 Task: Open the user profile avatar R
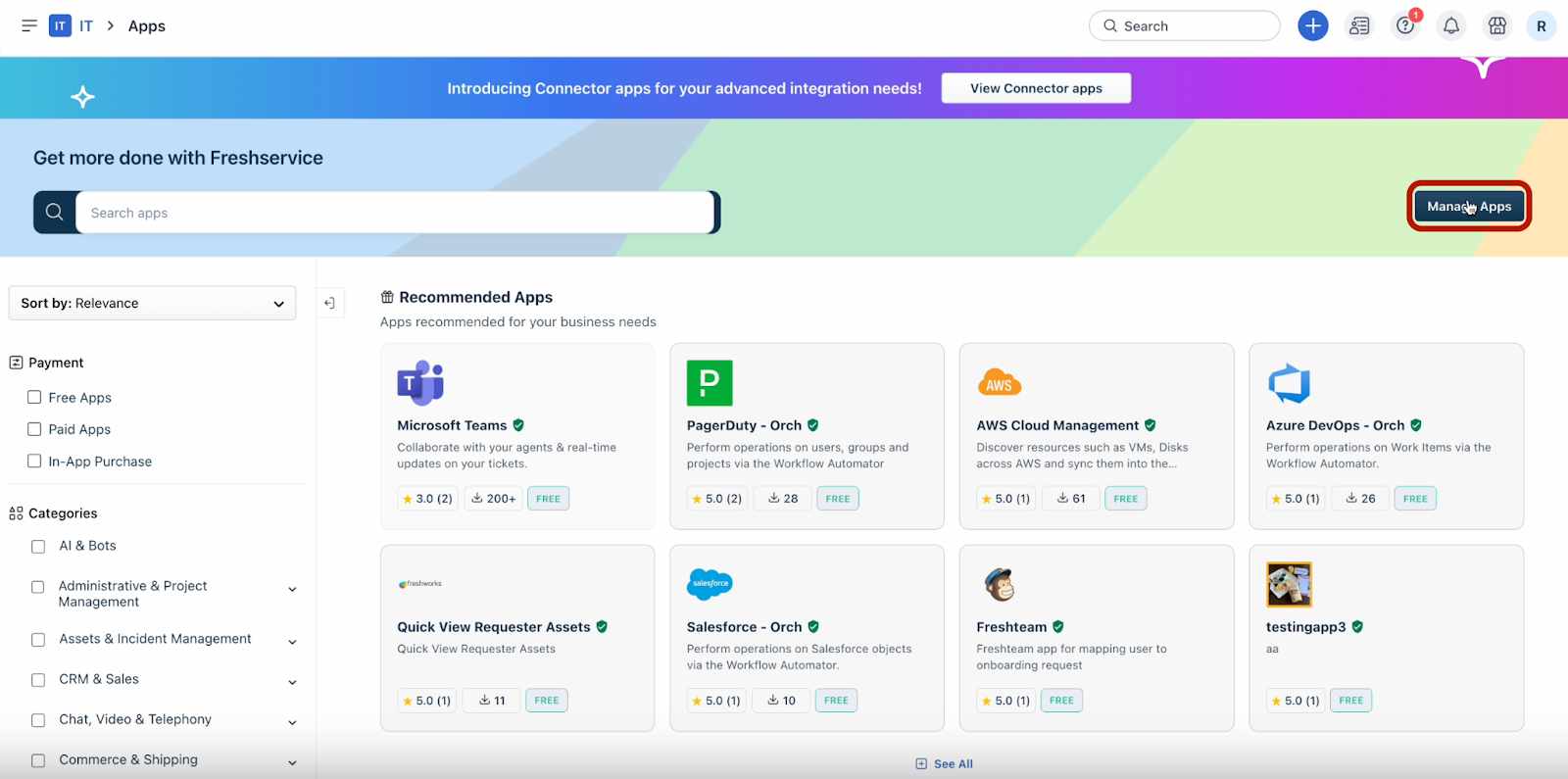tap(1542, 25)
